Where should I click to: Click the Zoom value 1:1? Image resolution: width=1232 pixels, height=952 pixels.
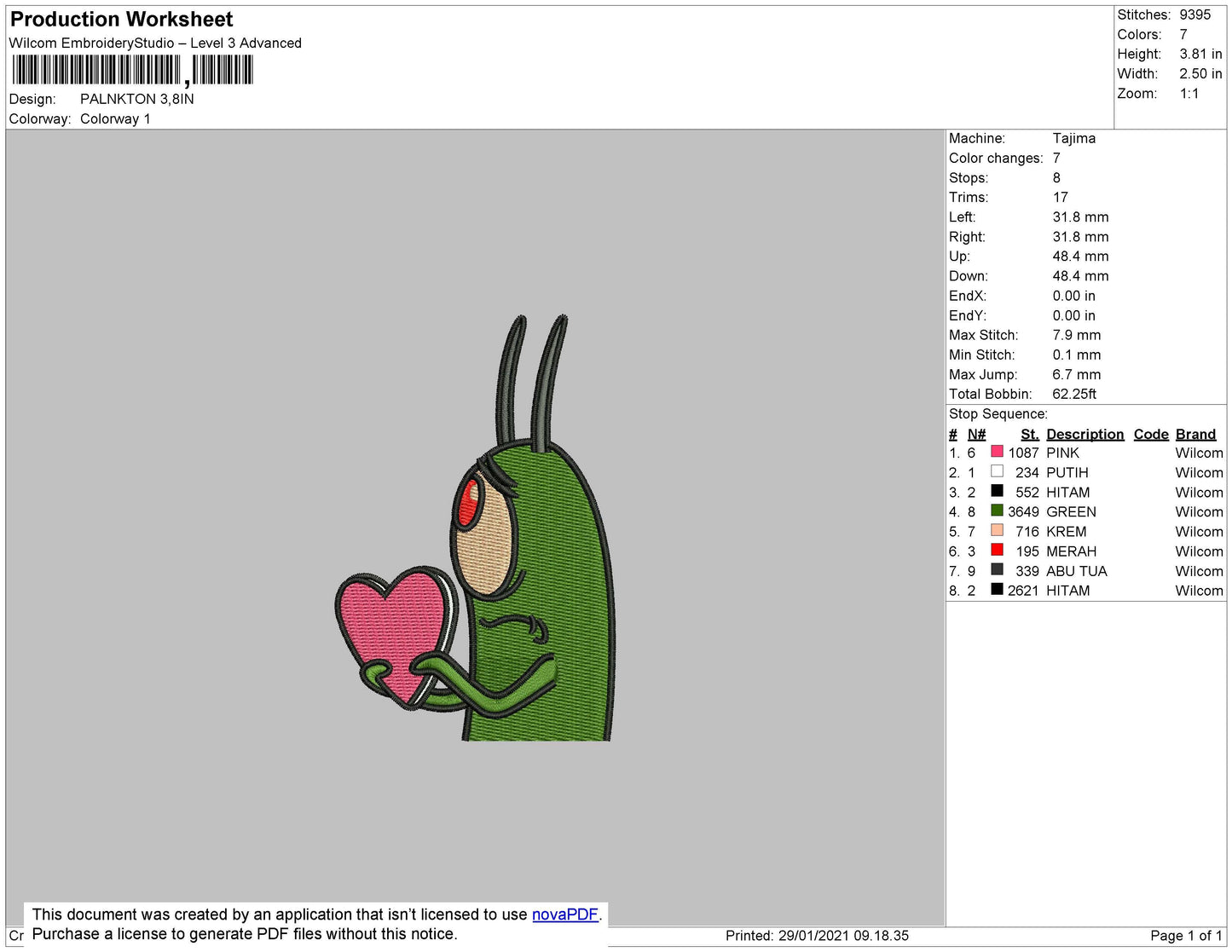[x=1189, y=94]
